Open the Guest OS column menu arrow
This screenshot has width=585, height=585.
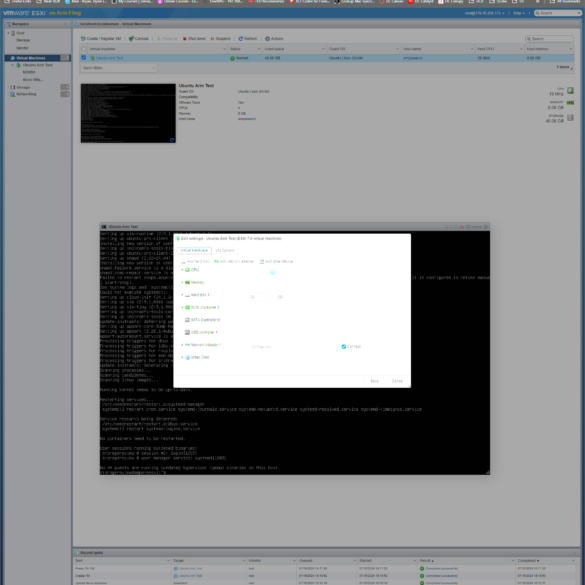(397, 49)
